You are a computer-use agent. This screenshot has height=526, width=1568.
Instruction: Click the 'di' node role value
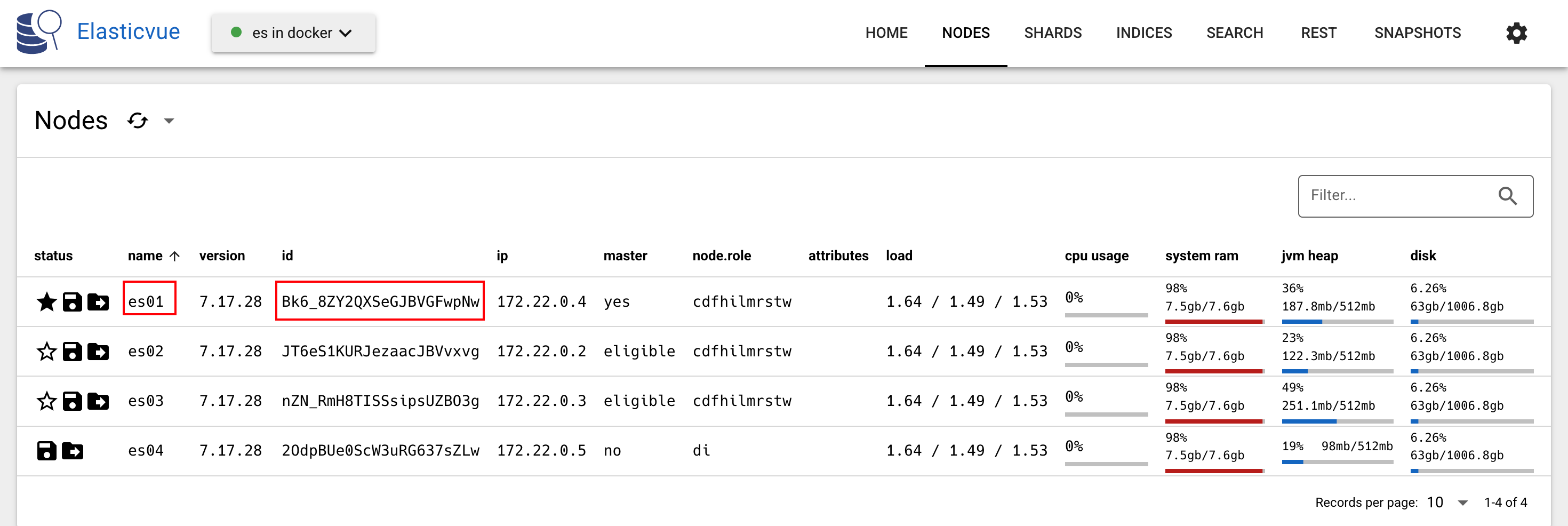pyautogui.click(x=701, y=451)
